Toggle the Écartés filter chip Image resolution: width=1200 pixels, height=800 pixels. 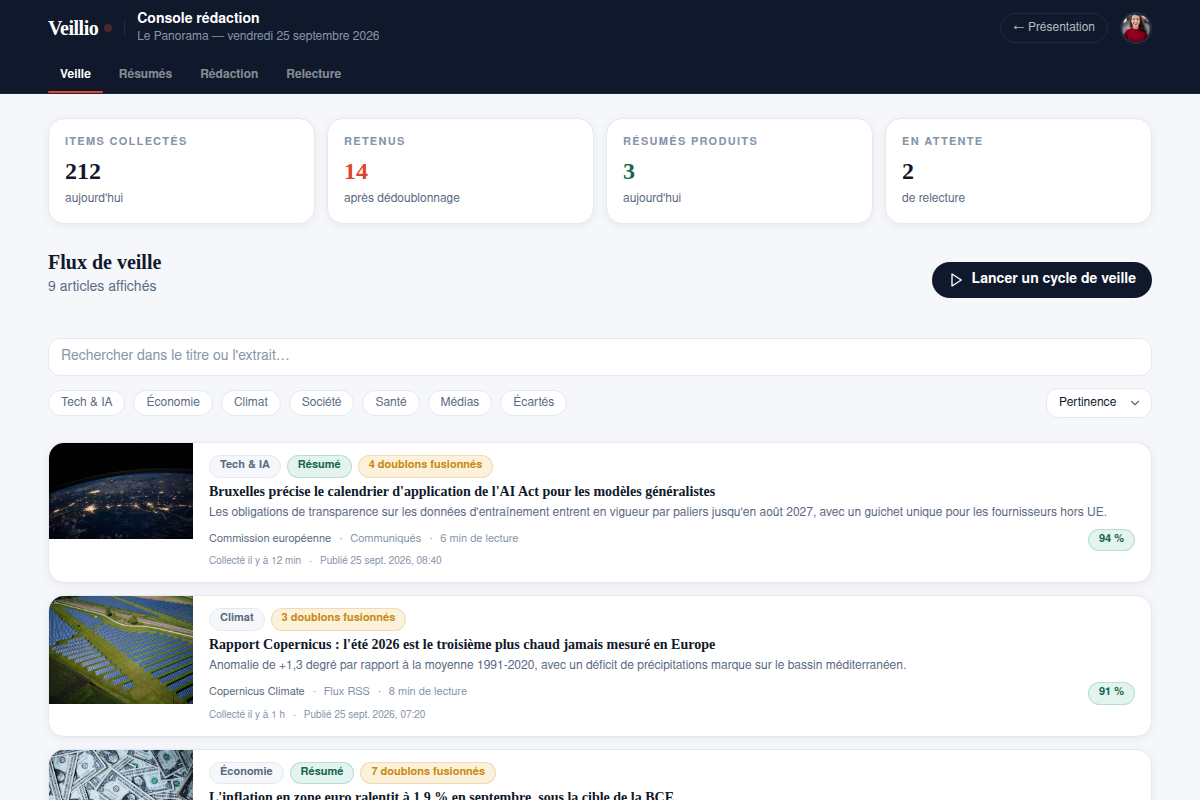coord(533,402)
